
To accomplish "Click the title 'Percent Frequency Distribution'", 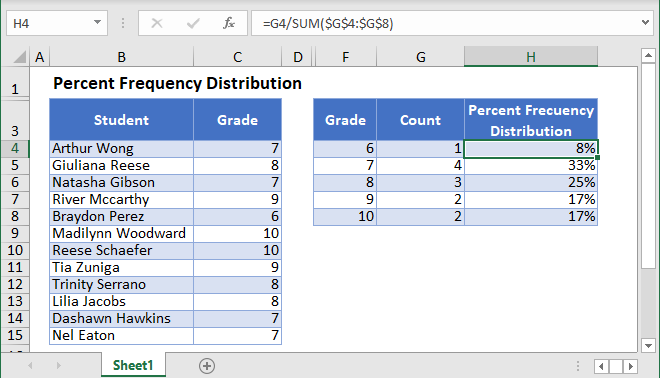I will point(177,83).
